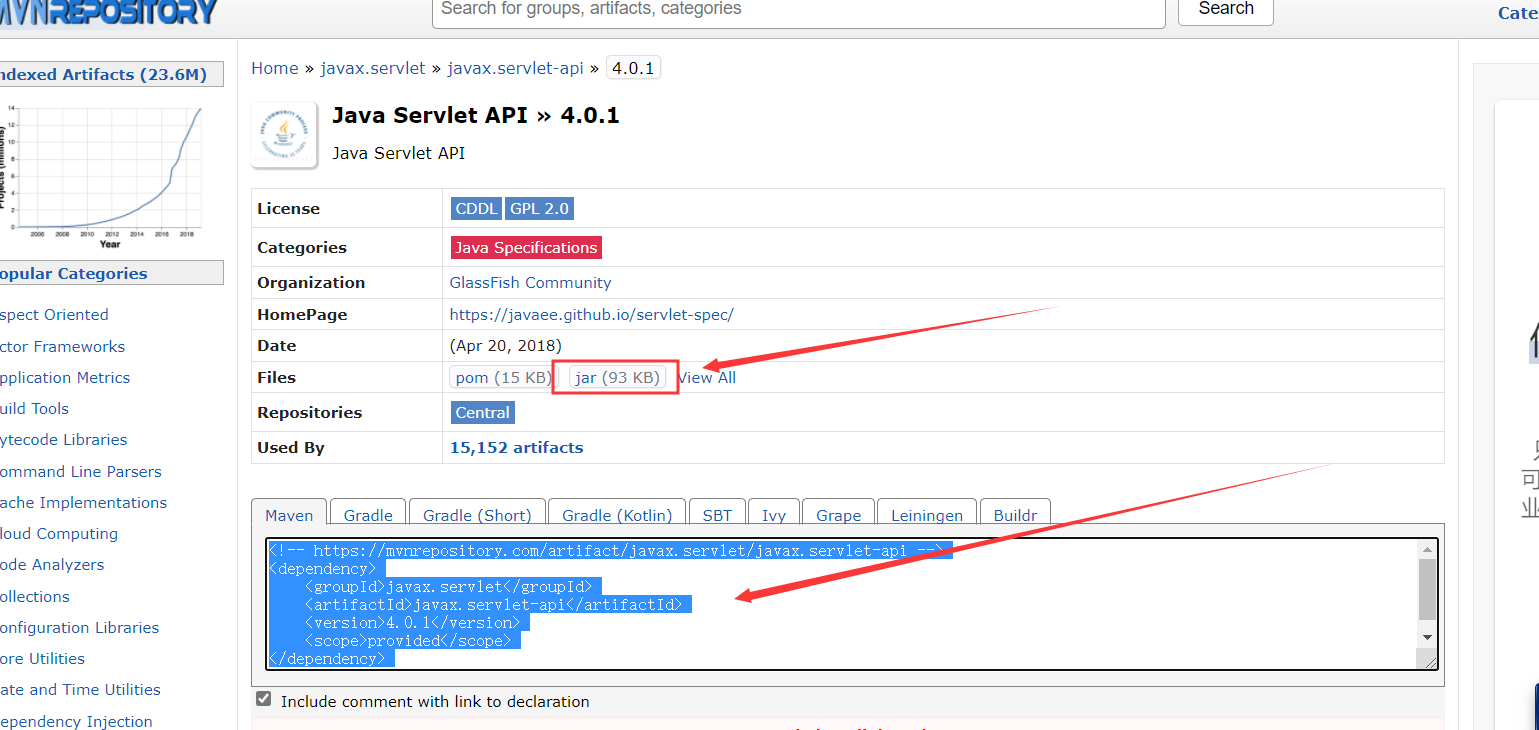The image size is (1539, 730).
Task: Click the snippet scrollbar down arrow
Action: pos(1427,637)
